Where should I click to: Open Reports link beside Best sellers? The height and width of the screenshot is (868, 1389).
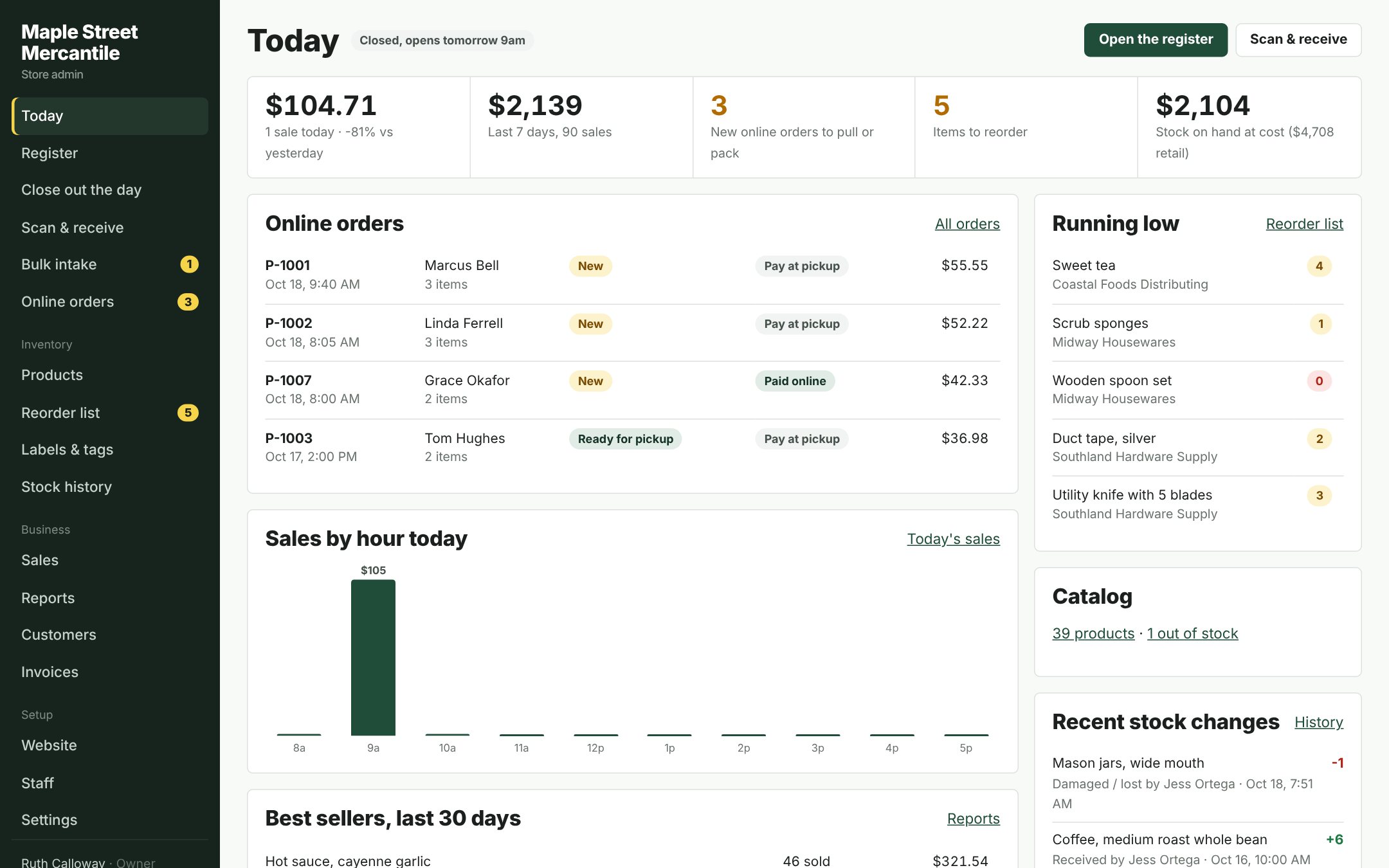point(974,818)
